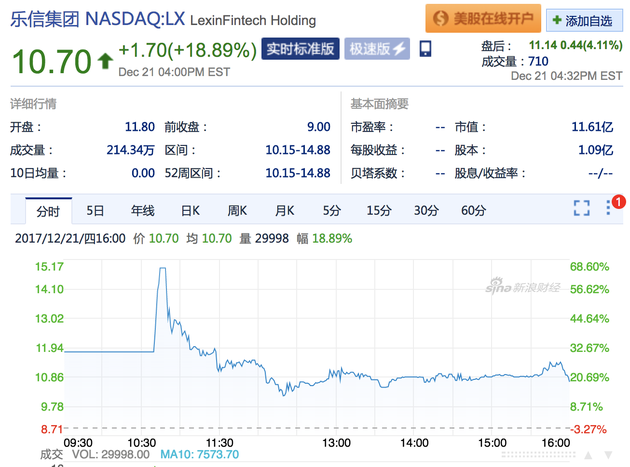Click the lightning icon on 极速版

pyautogui.click(x=399, y=49)
